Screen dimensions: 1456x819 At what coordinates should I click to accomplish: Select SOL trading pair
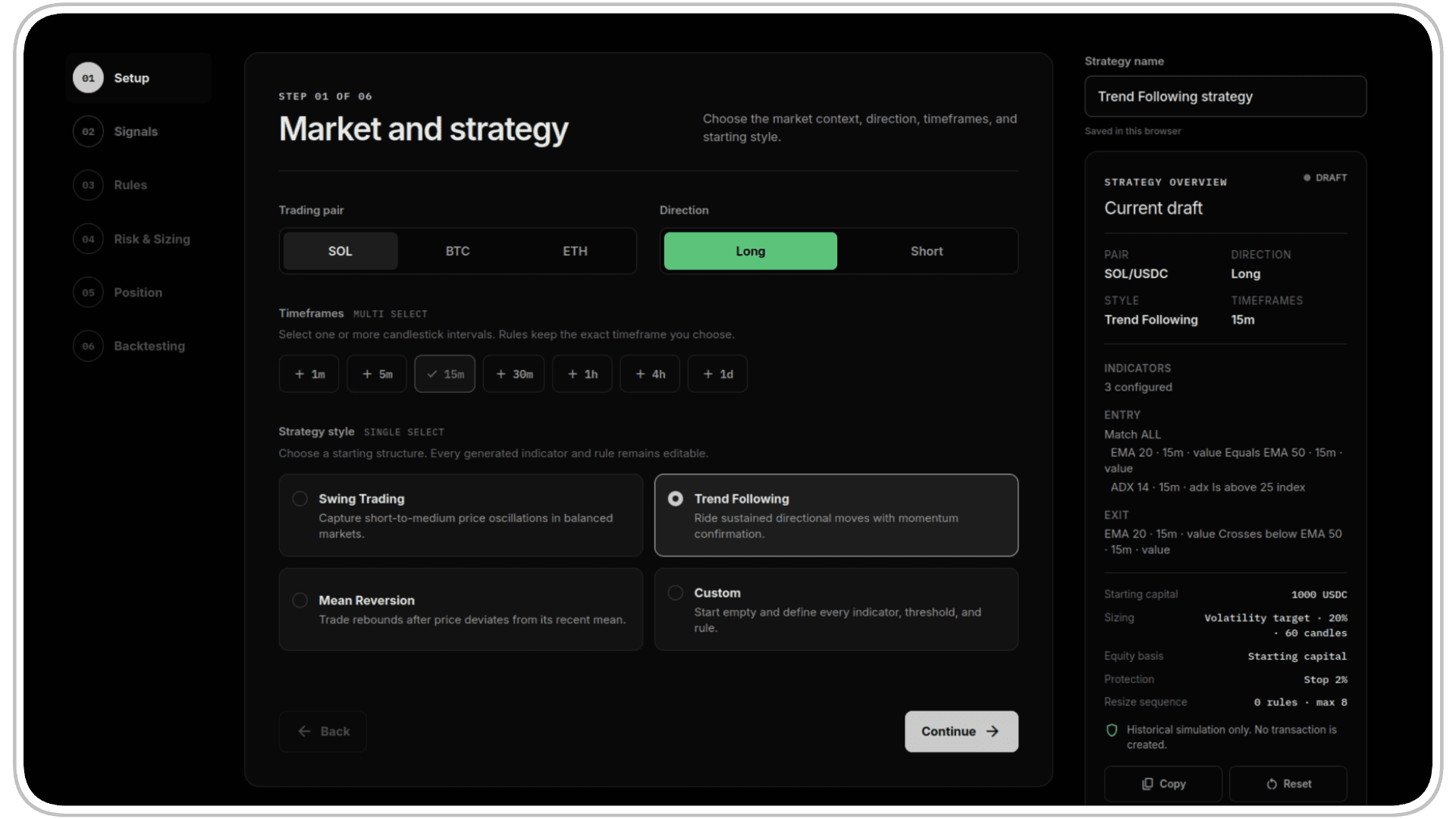pyautogui.click(x=340, y=251)
